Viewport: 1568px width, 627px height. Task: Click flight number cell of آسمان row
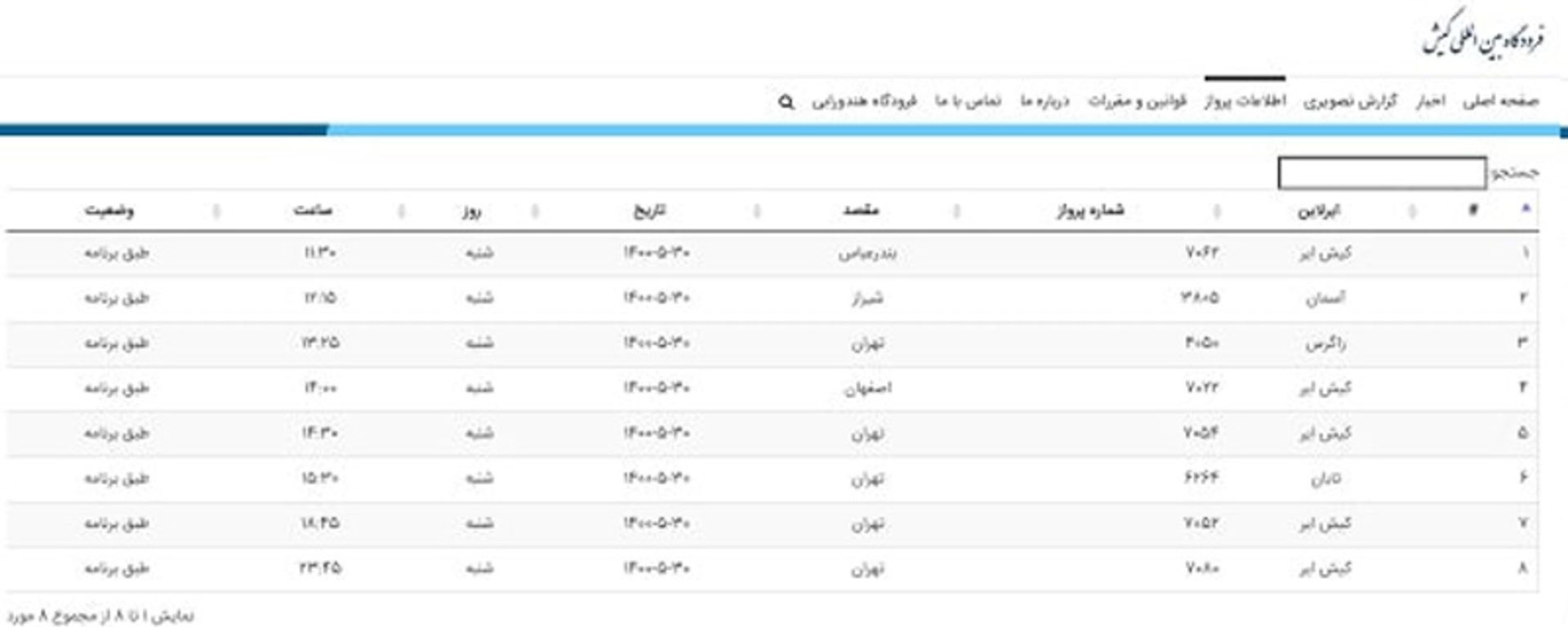click(x=1200, y=298)
